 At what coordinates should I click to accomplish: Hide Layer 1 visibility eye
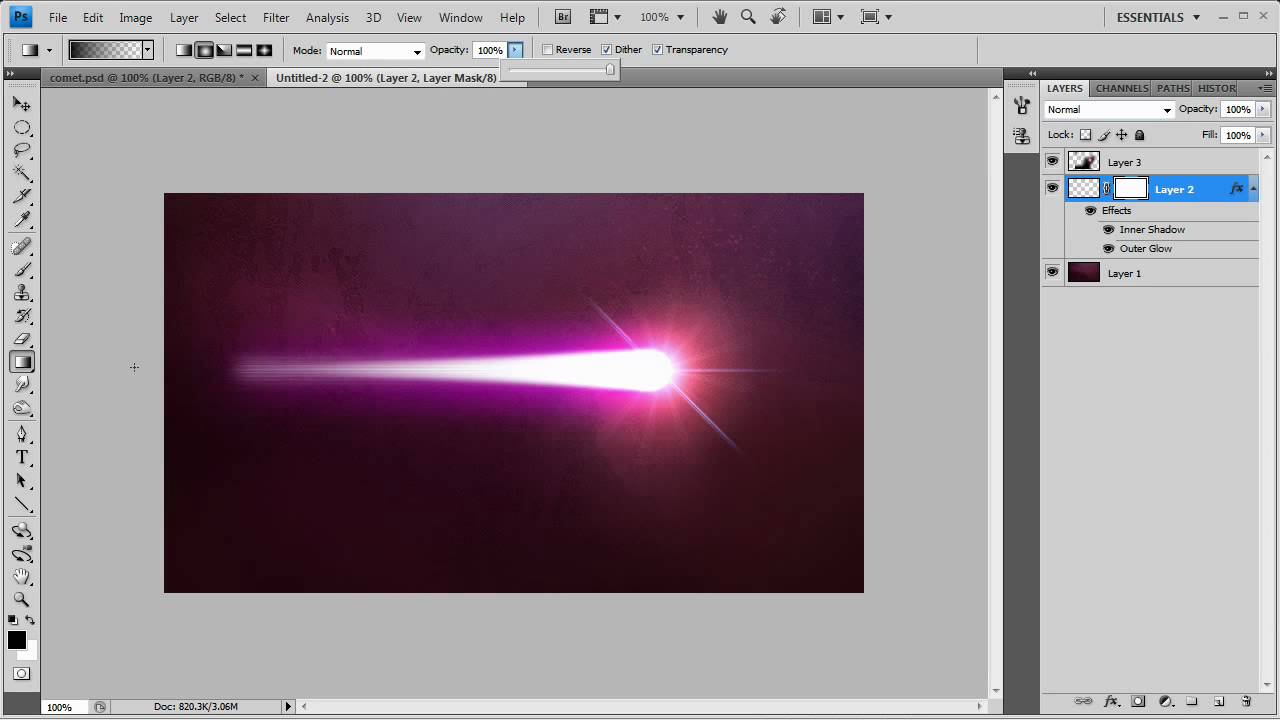pyautogui.click(x=1052, y=272)
